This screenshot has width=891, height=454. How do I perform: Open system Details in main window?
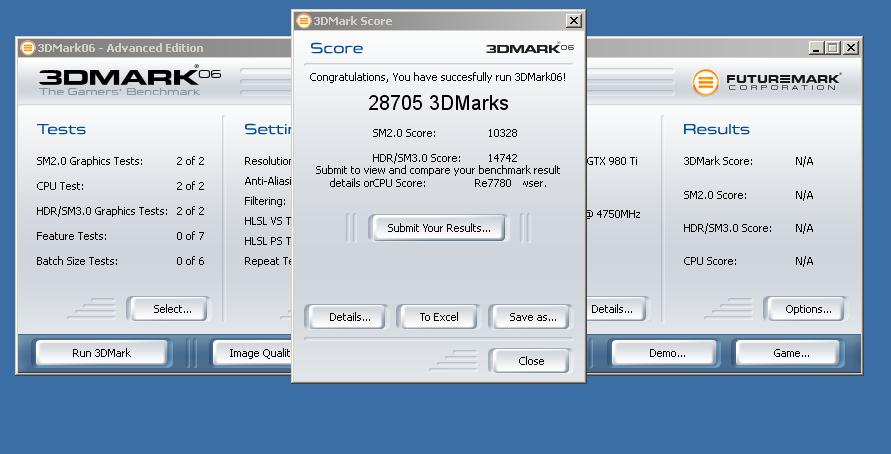click(x=615, y=309)
